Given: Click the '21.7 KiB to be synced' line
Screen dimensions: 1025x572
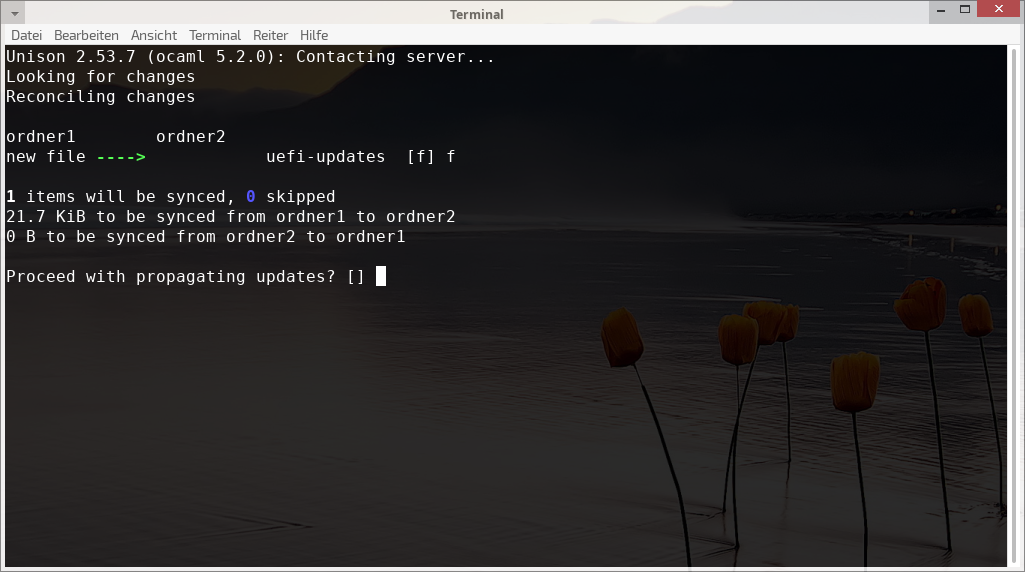Looking at the screenshot, I should [231, 217].
